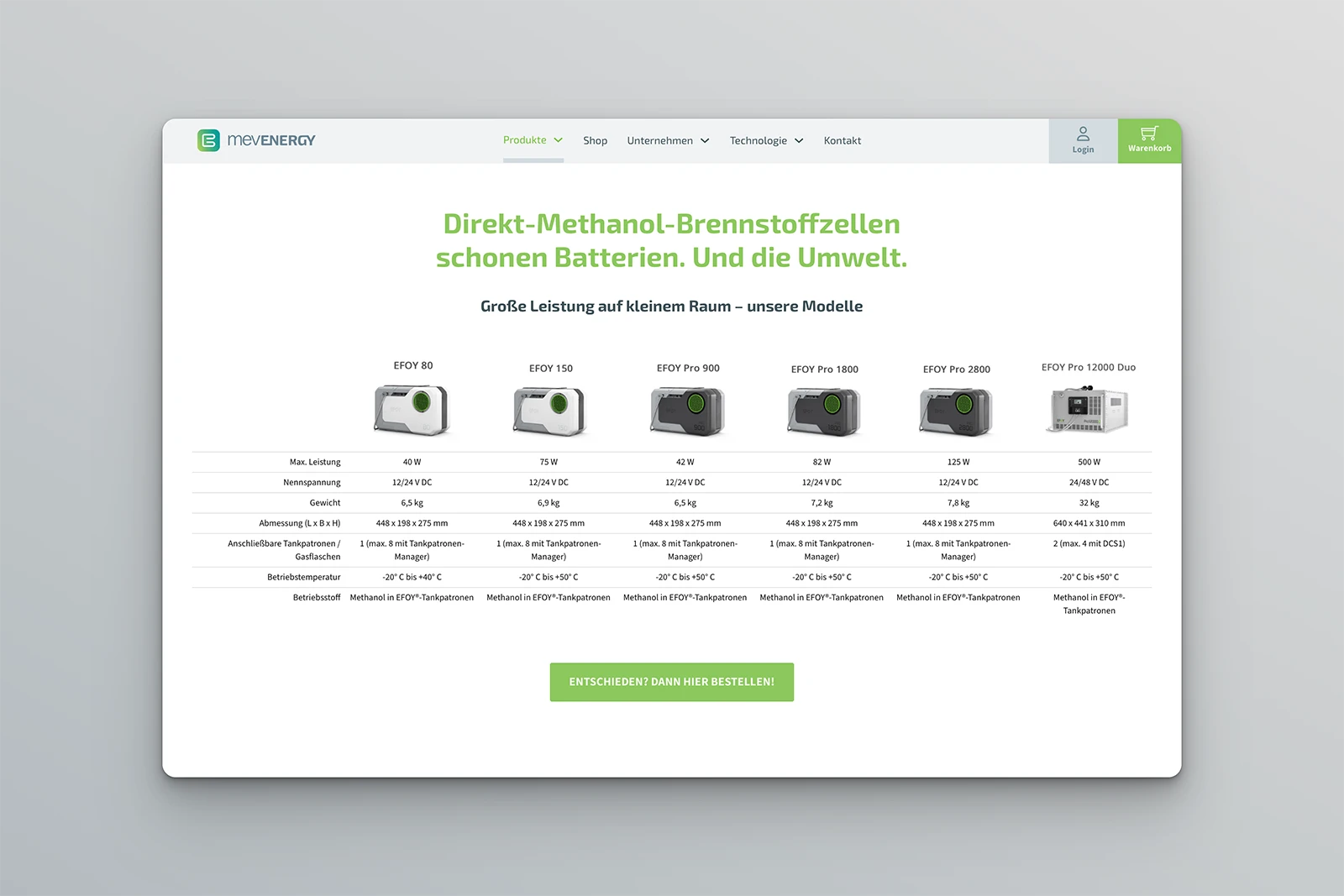This screenshot has width=1344, height=896.
Task: Select the EFOY 150 product image
Action: click(x=549, y=411)
